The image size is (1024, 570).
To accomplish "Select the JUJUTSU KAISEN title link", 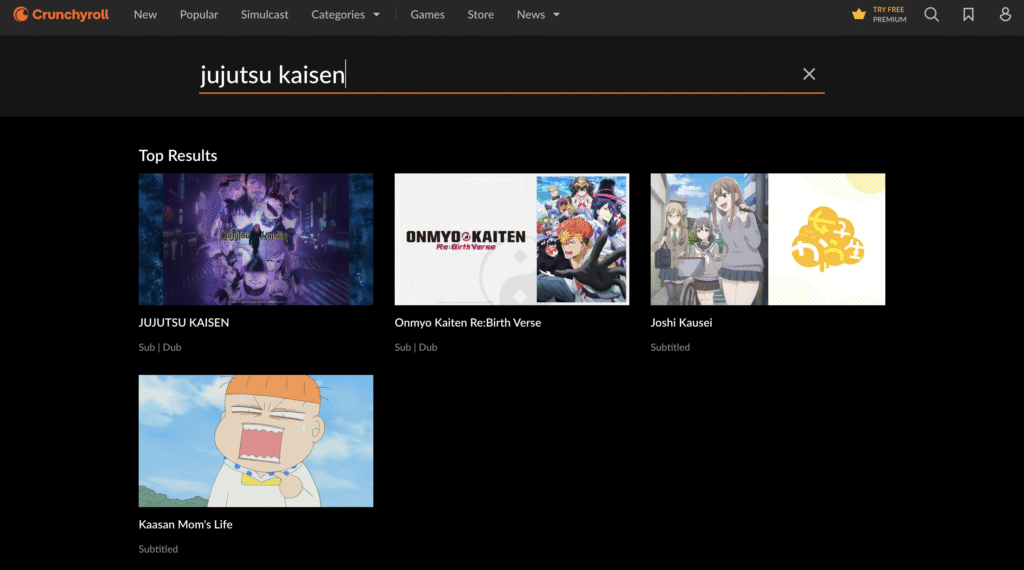I will coord(184,323).
